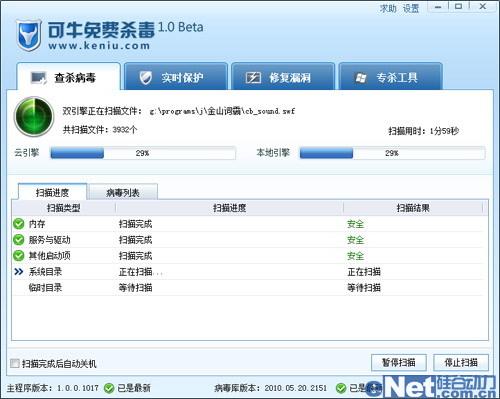This screenshot has height=399, width=500.
Task: Click the green check icon beside 内存
Action: 19,224
